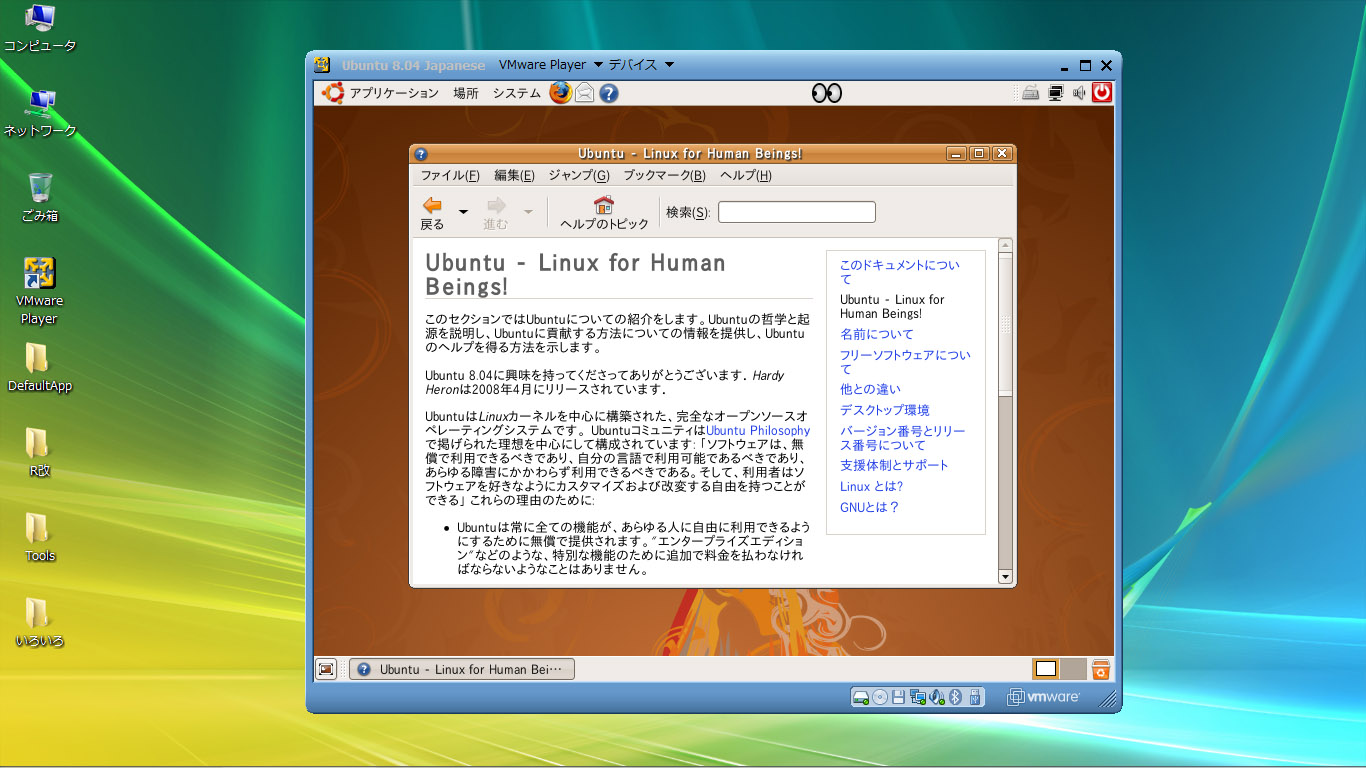Go to ヘルプのトピック home icon
The width and height of the screenshot is (1366, 768).
604,213
